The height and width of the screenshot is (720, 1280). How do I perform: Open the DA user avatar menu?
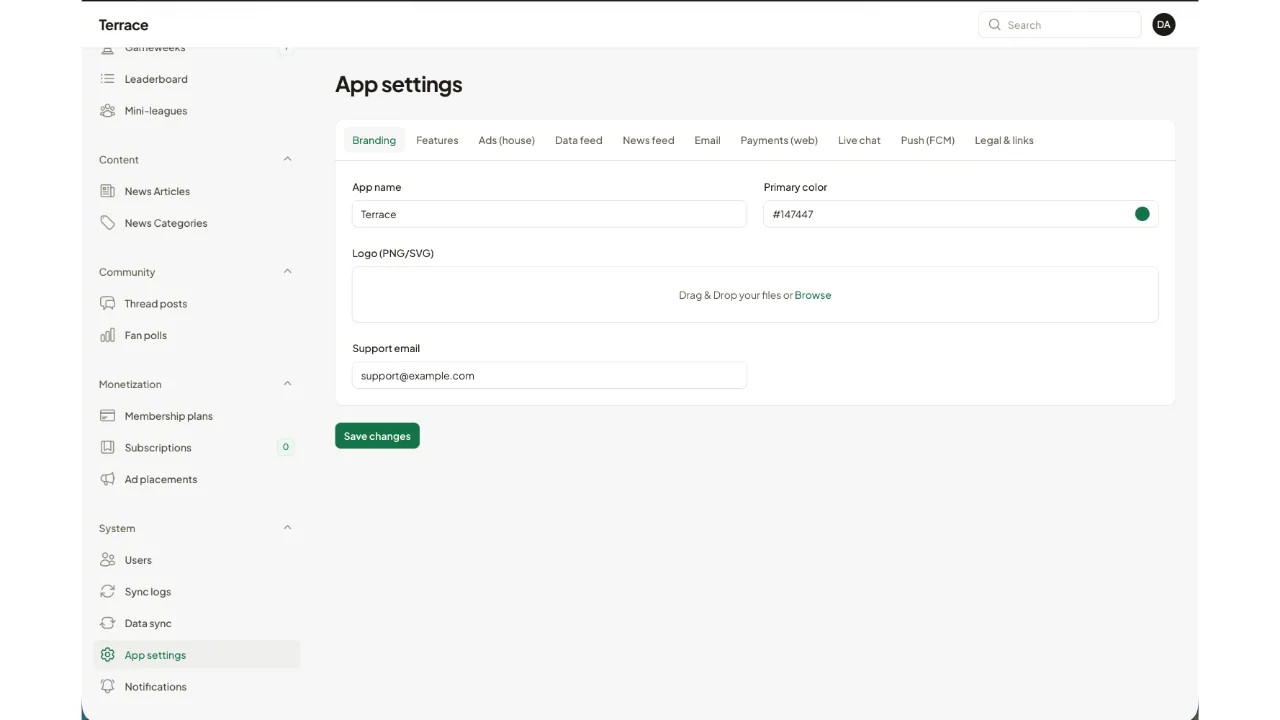[1163, 25]
